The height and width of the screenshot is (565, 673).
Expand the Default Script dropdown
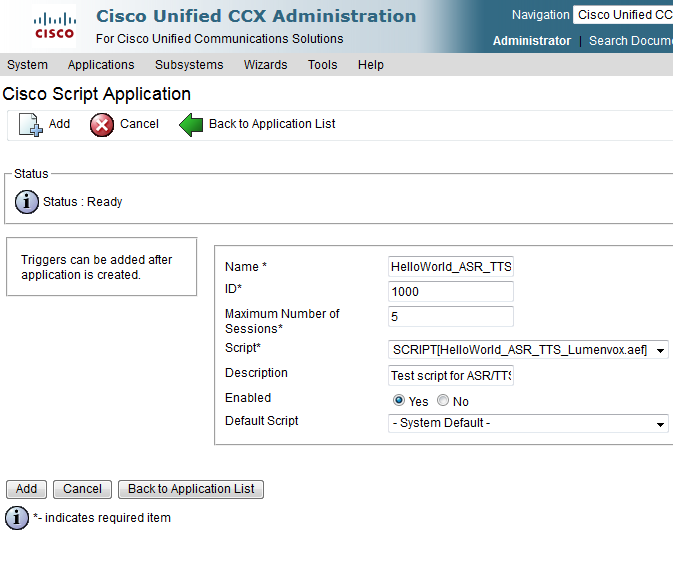(528, 423)
